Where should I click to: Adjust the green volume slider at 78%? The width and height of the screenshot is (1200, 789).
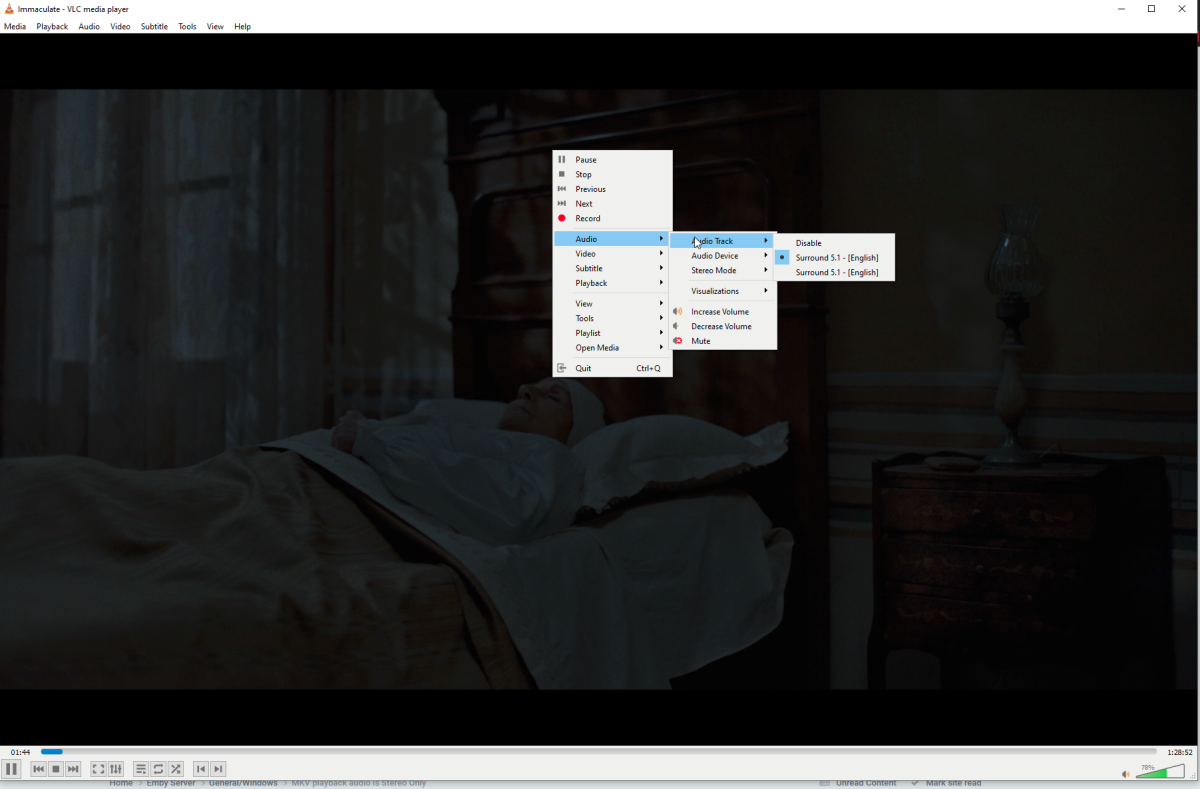(1160, 771)
